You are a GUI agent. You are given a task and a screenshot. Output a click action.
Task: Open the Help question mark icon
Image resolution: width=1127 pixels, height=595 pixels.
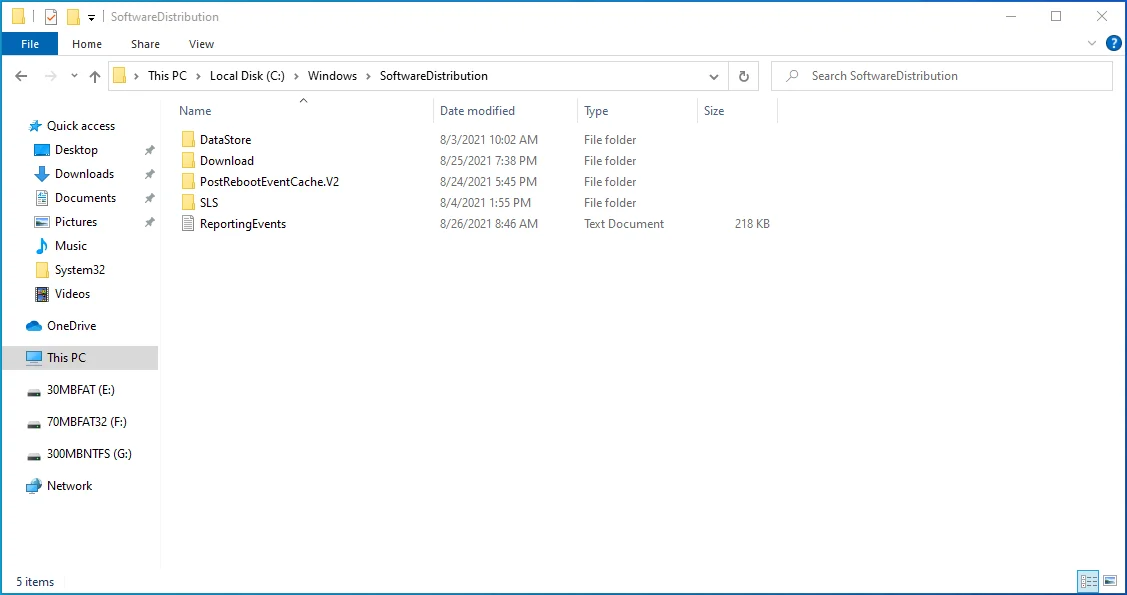(1113, 44)
